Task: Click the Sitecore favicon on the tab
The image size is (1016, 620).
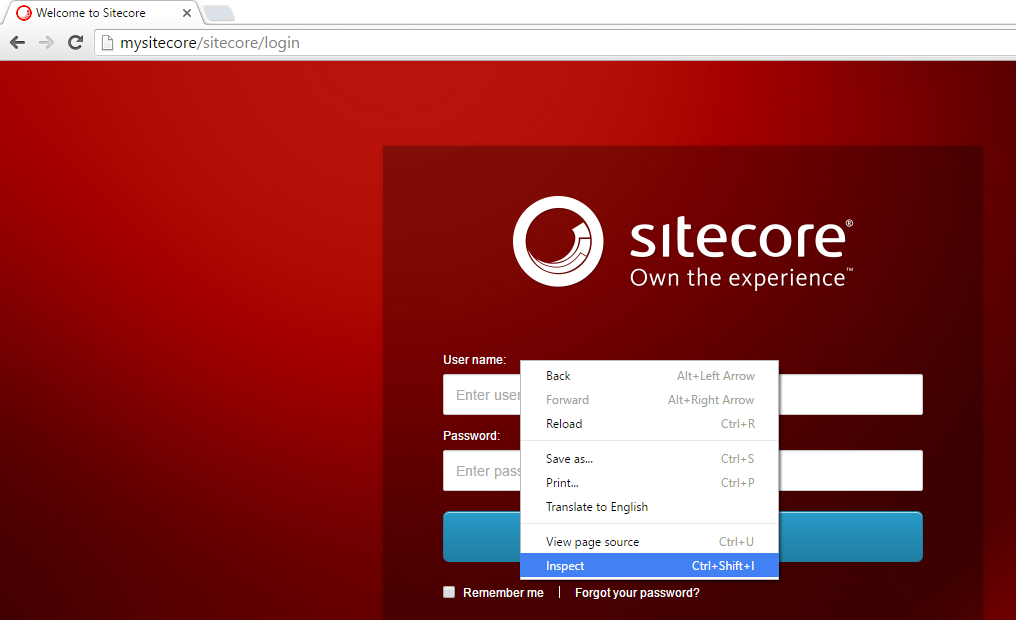Action: [23, 13]
